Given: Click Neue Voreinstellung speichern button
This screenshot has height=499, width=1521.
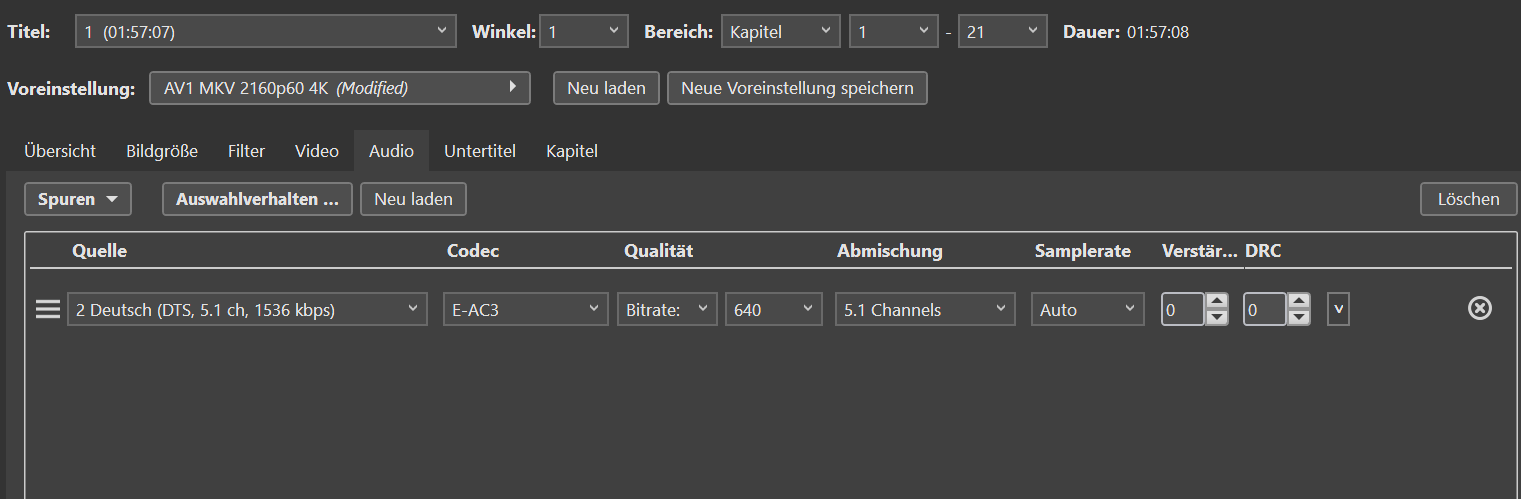Looking at the screenshot, I should click(x=797, y=88).
